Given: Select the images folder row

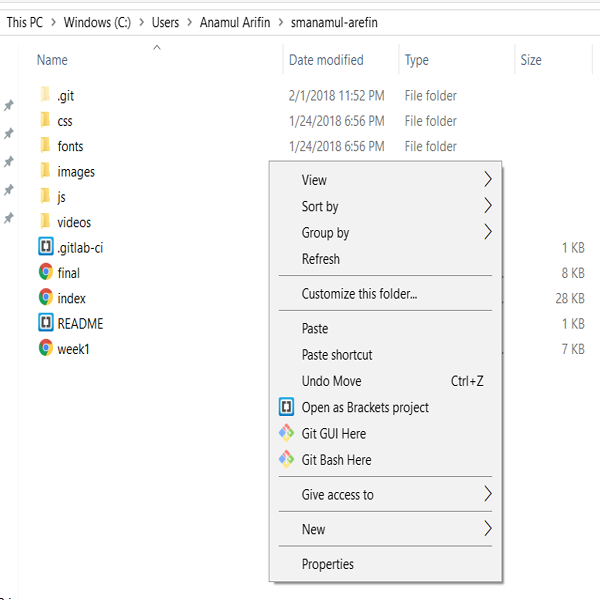Looking at the screenshot, I should click(76, 171).
